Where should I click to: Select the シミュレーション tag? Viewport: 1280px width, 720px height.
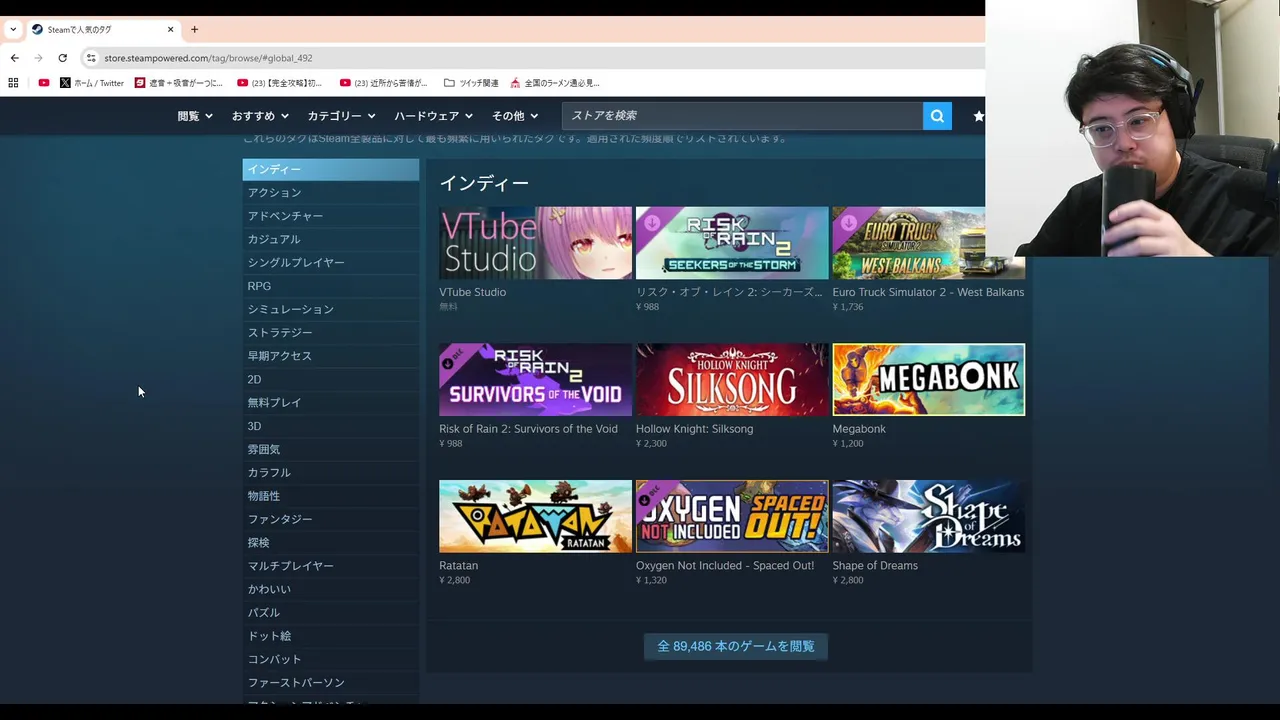tap(330, 309)
